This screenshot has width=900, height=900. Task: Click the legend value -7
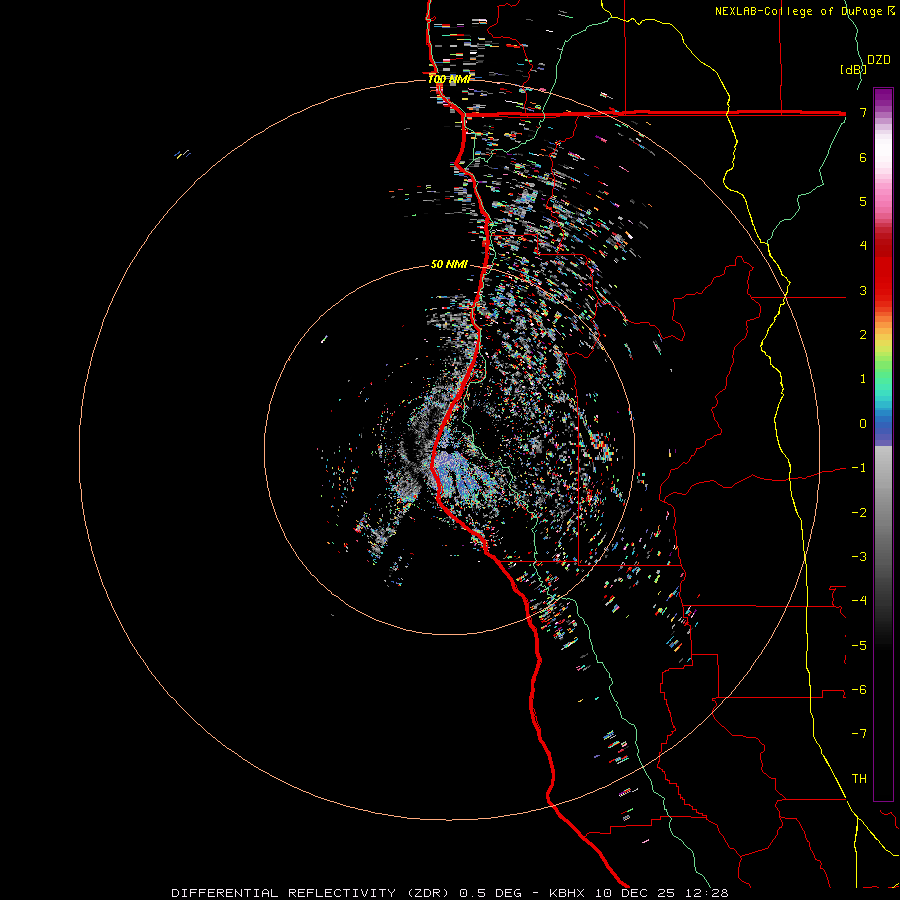(x=859, y=734)
